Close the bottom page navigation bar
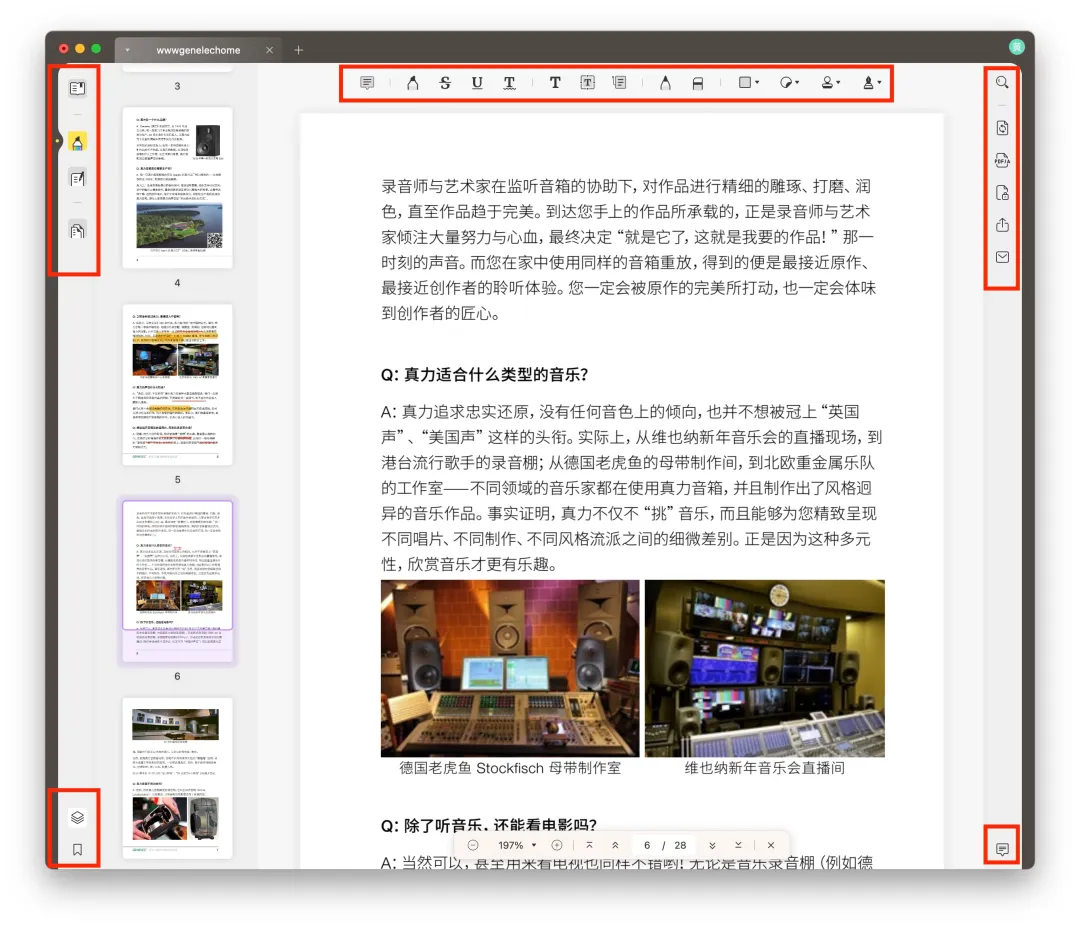 771,845
